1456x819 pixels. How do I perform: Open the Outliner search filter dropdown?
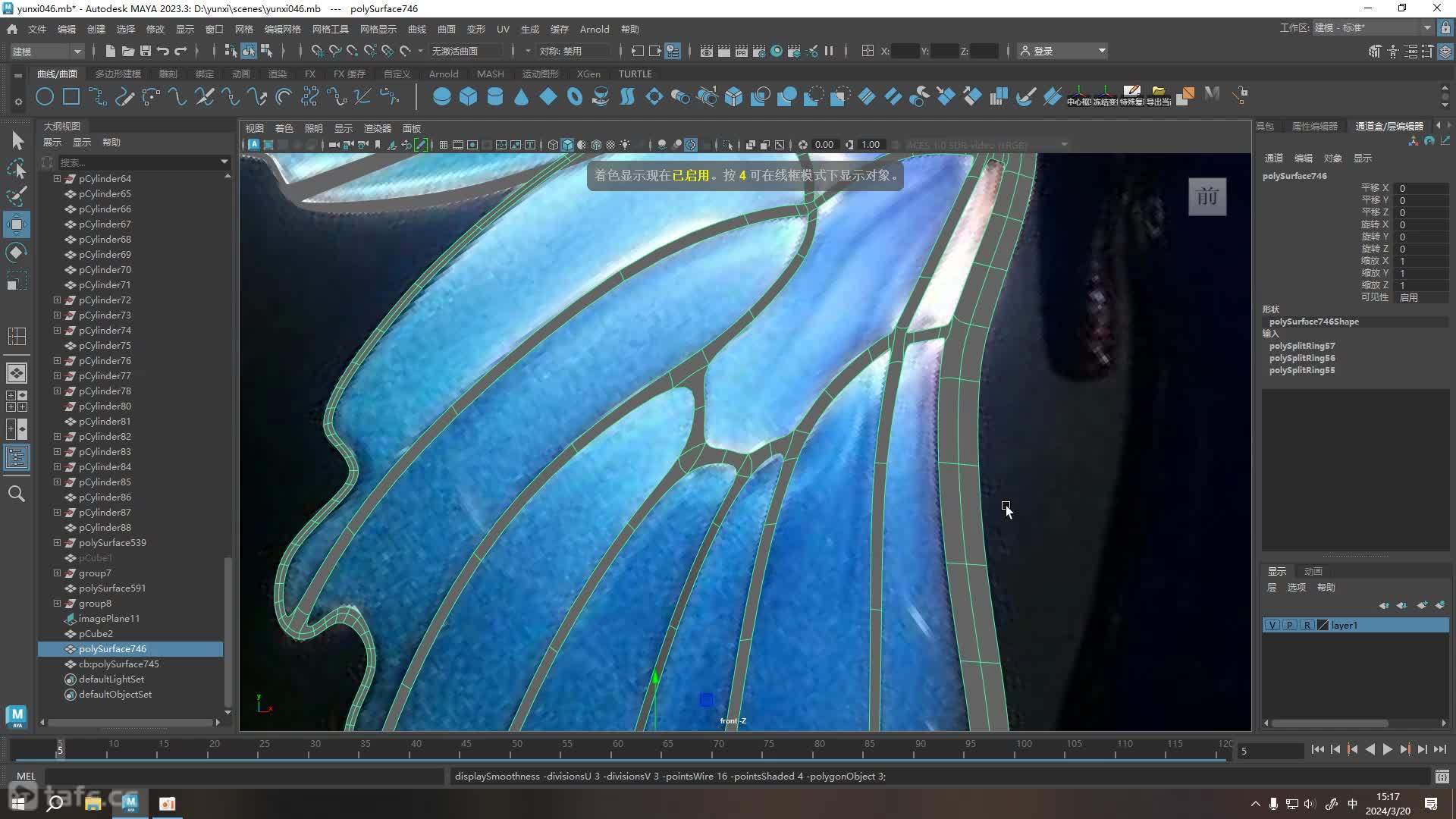(x=224, y=162)
